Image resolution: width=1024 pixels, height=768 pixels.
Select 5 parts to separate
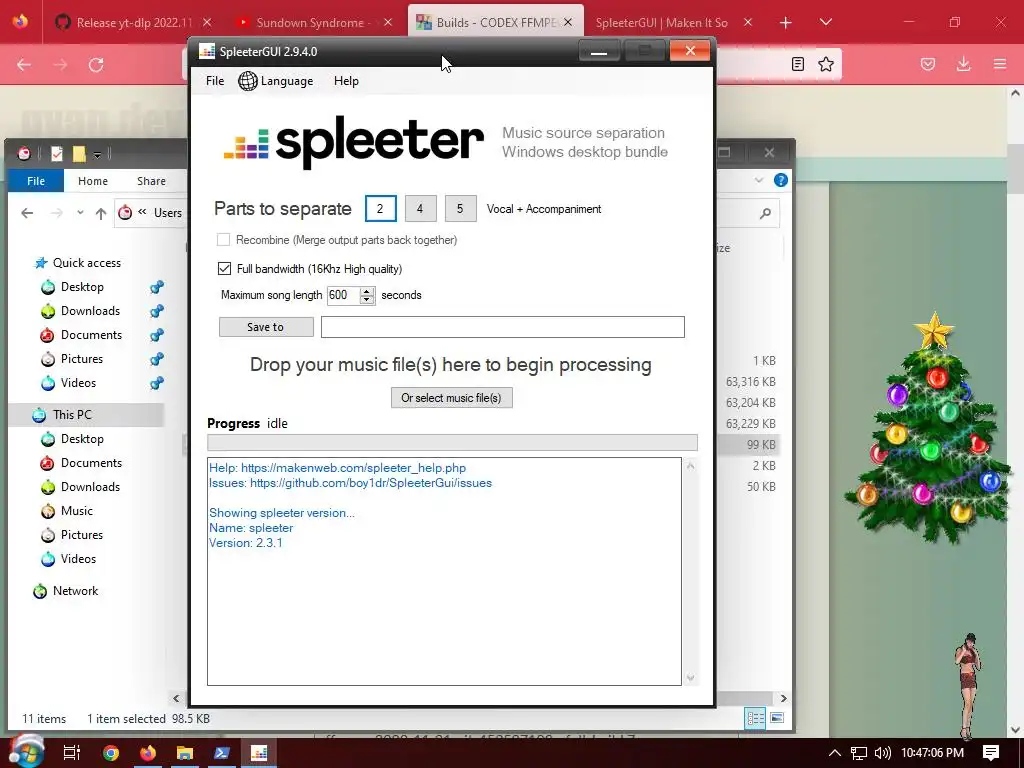[x=460, y=209]
